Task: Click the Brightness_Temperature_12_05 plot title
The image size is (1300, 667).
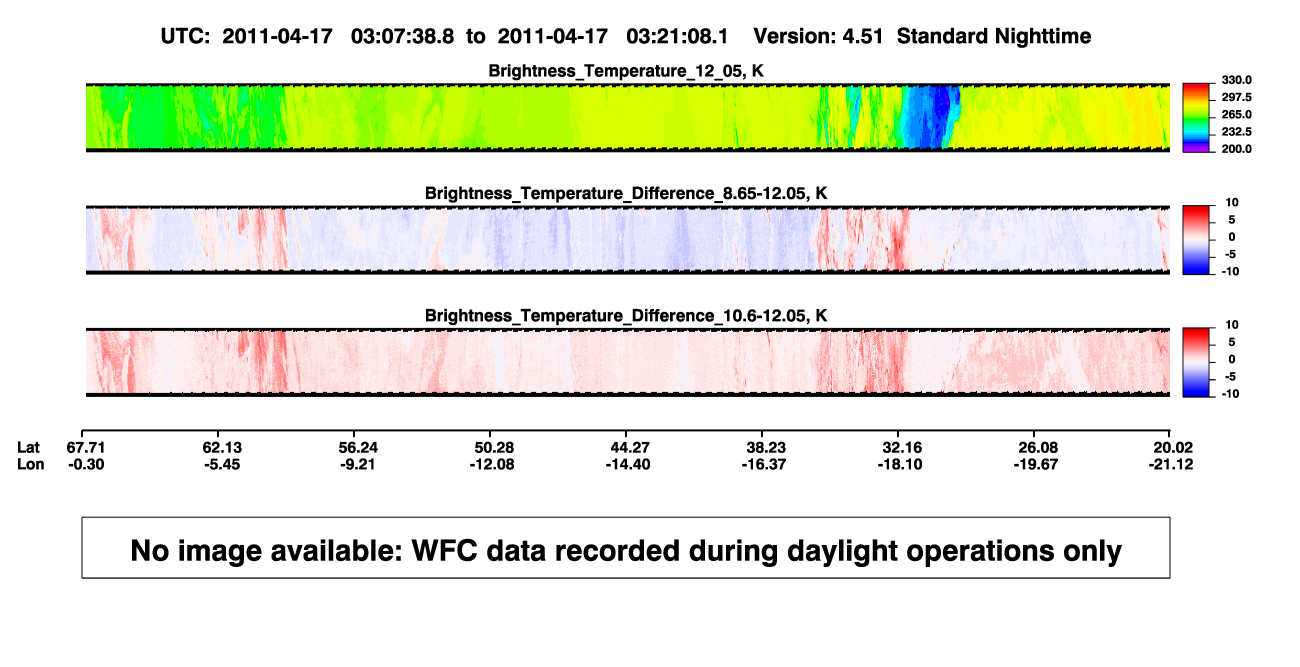Action: (626, 72)
